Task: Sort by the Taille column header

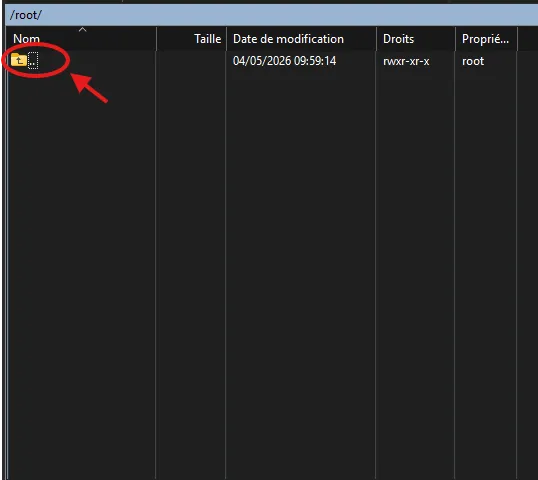Action: tap(191, 39)
